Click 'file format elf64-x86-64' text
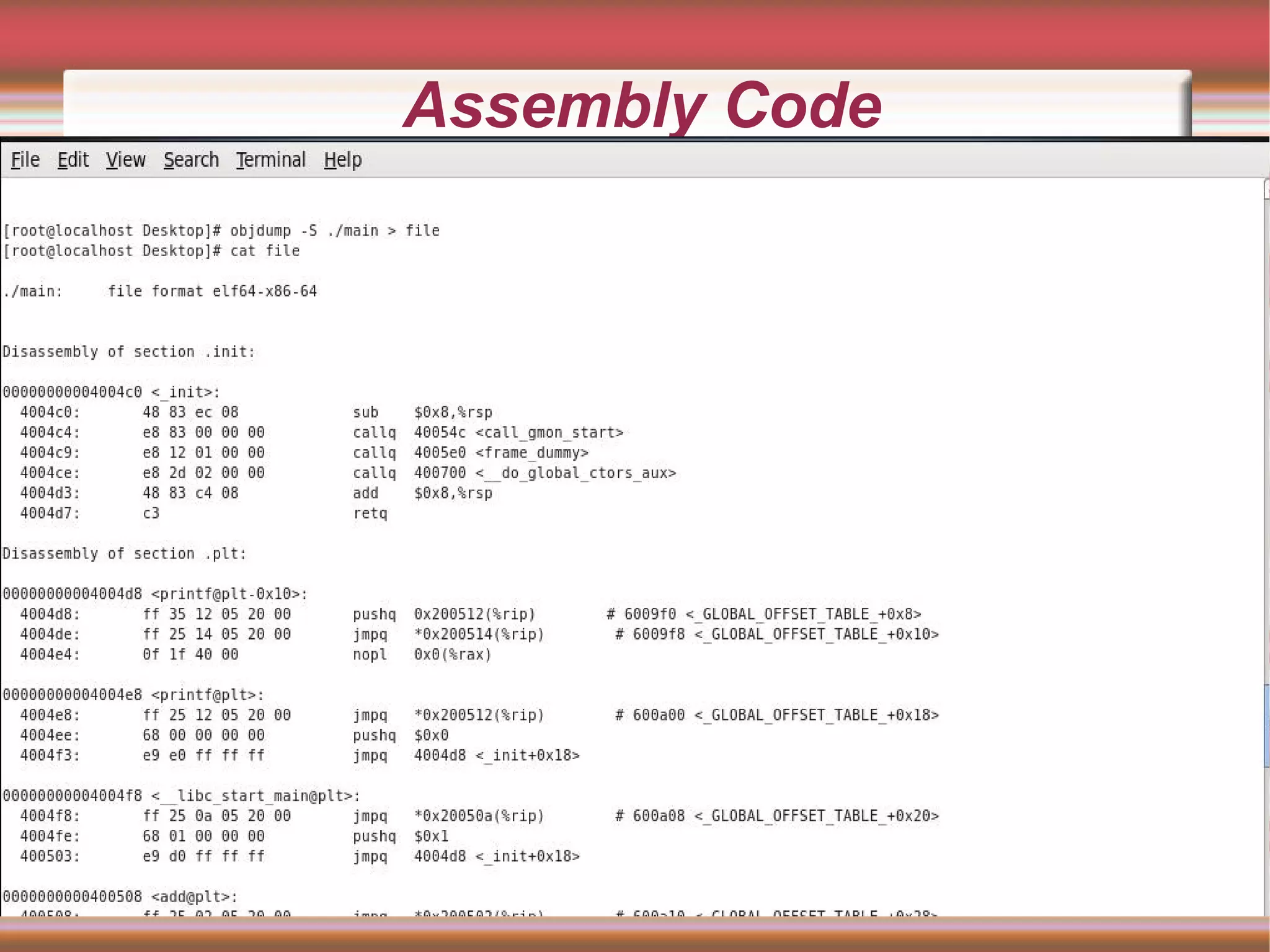1270x952 pixels. click(212, 291)
